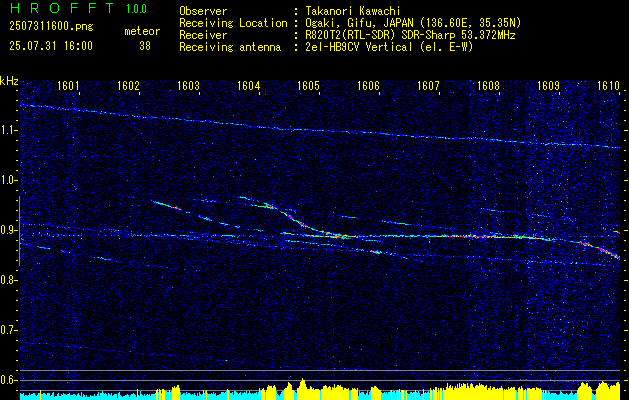Click the HROFFT title text
The image size is (629, 400).
[61, 8]
